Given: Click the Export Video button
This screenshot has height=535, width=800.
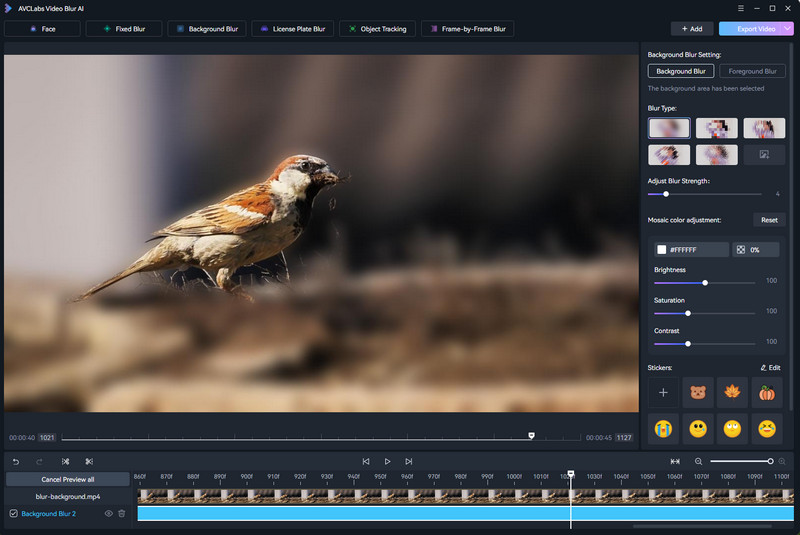Looking at the screenshot, I should click(x=751, y=29).
